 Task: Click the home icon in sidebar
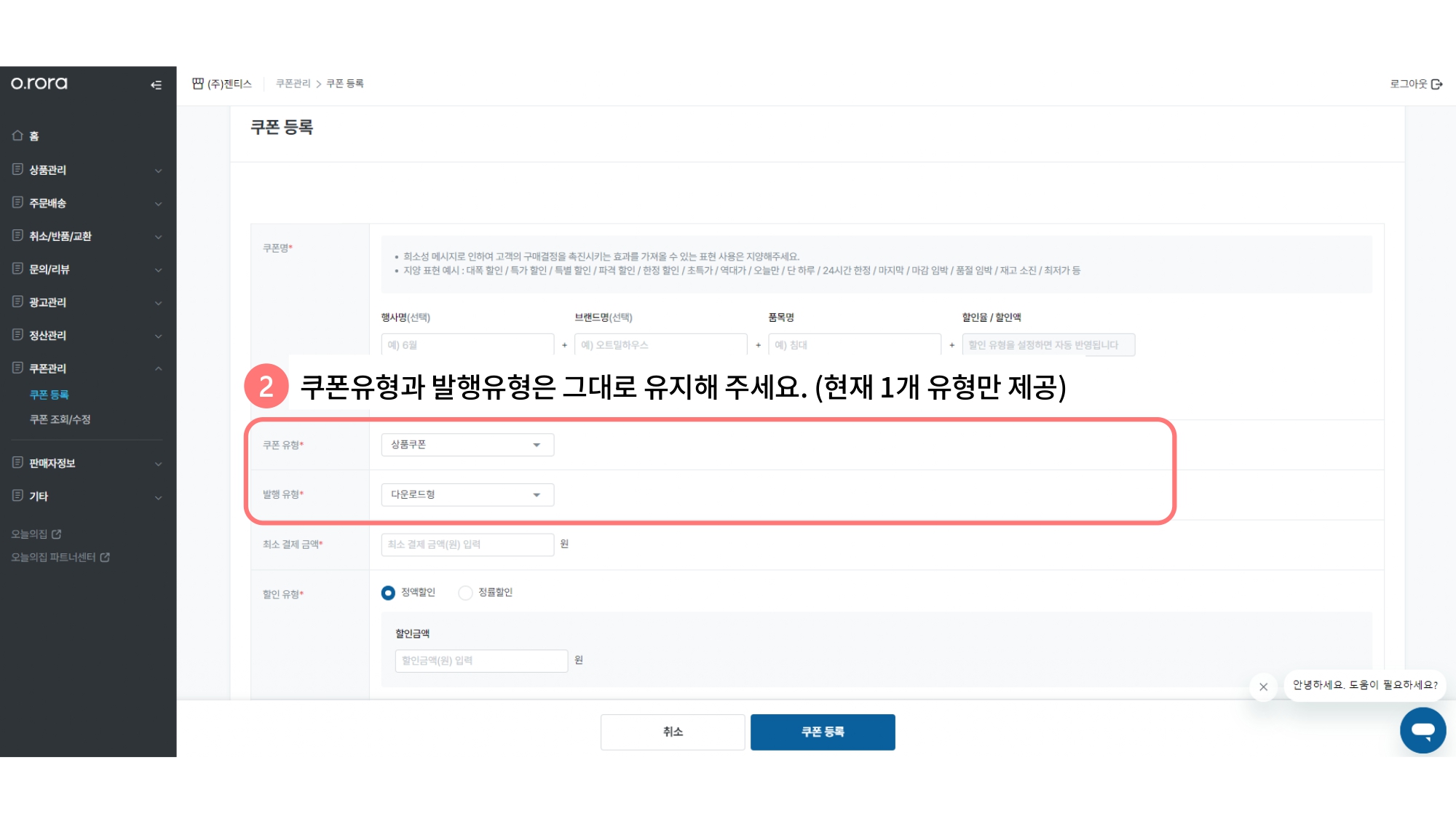click(x=17, y=135)
